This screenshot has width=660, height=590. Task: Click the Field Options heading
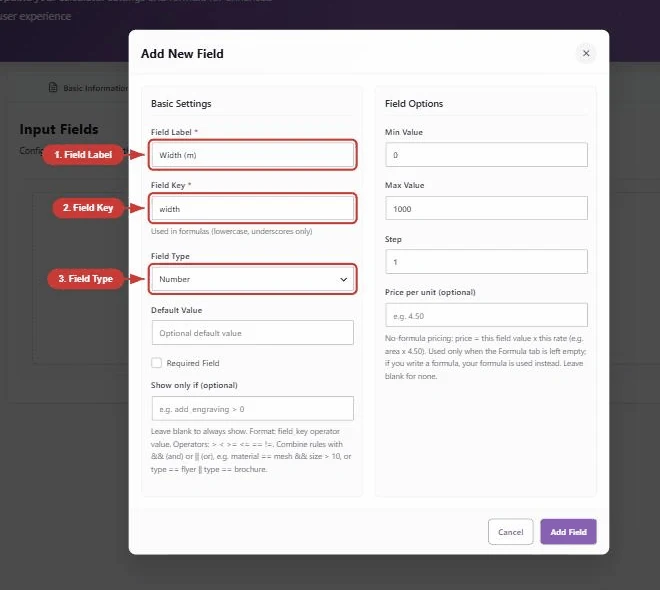click(x=414, y=104)
